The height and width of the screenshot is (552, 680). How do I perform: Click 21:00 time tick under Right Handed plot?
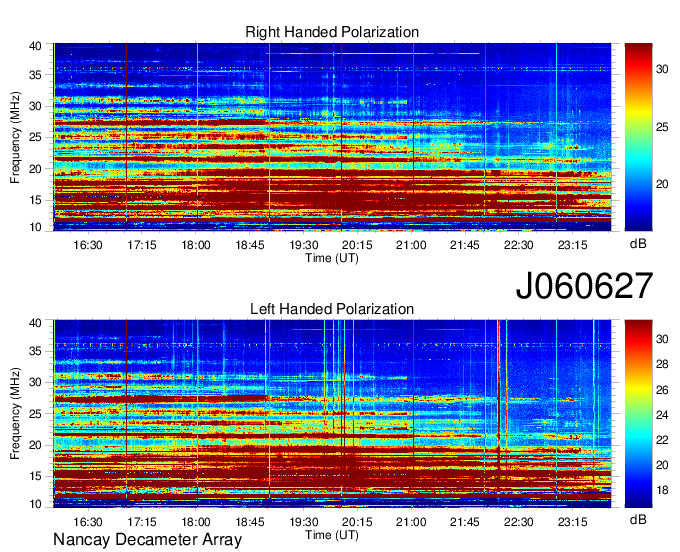coord(411,245)
